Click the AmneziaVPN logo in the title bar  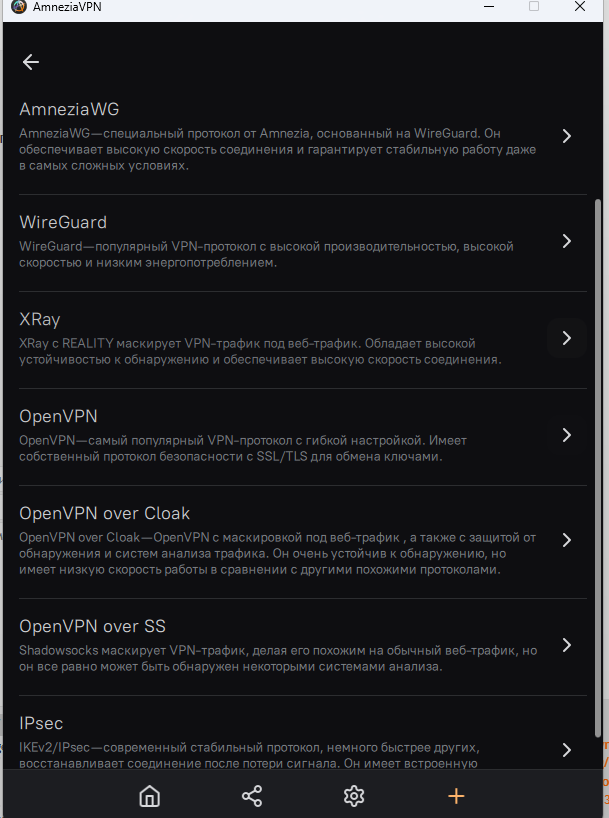click(x=17, y=7)
